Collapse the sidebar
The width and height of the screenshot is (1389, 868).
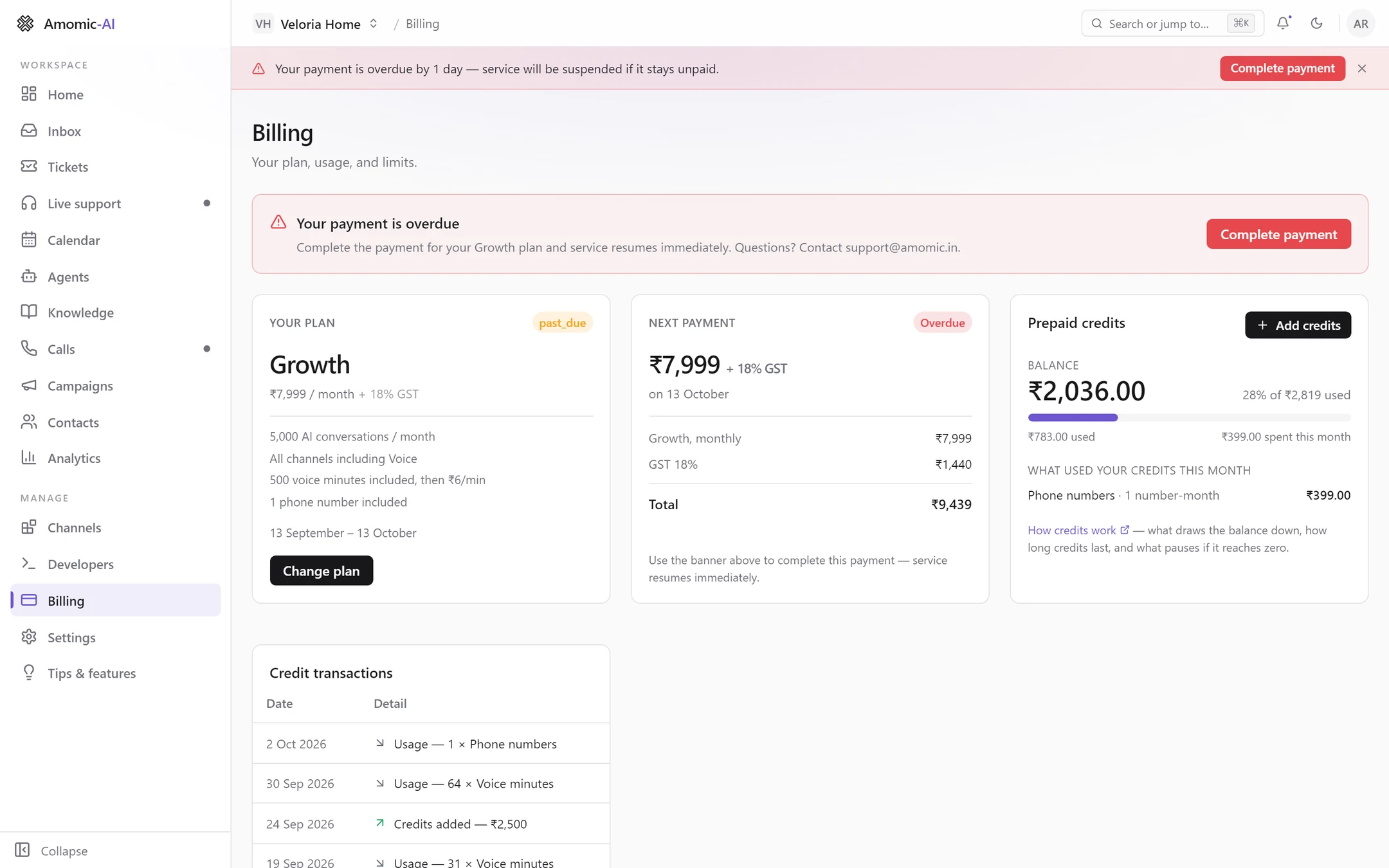coord(51,851)
